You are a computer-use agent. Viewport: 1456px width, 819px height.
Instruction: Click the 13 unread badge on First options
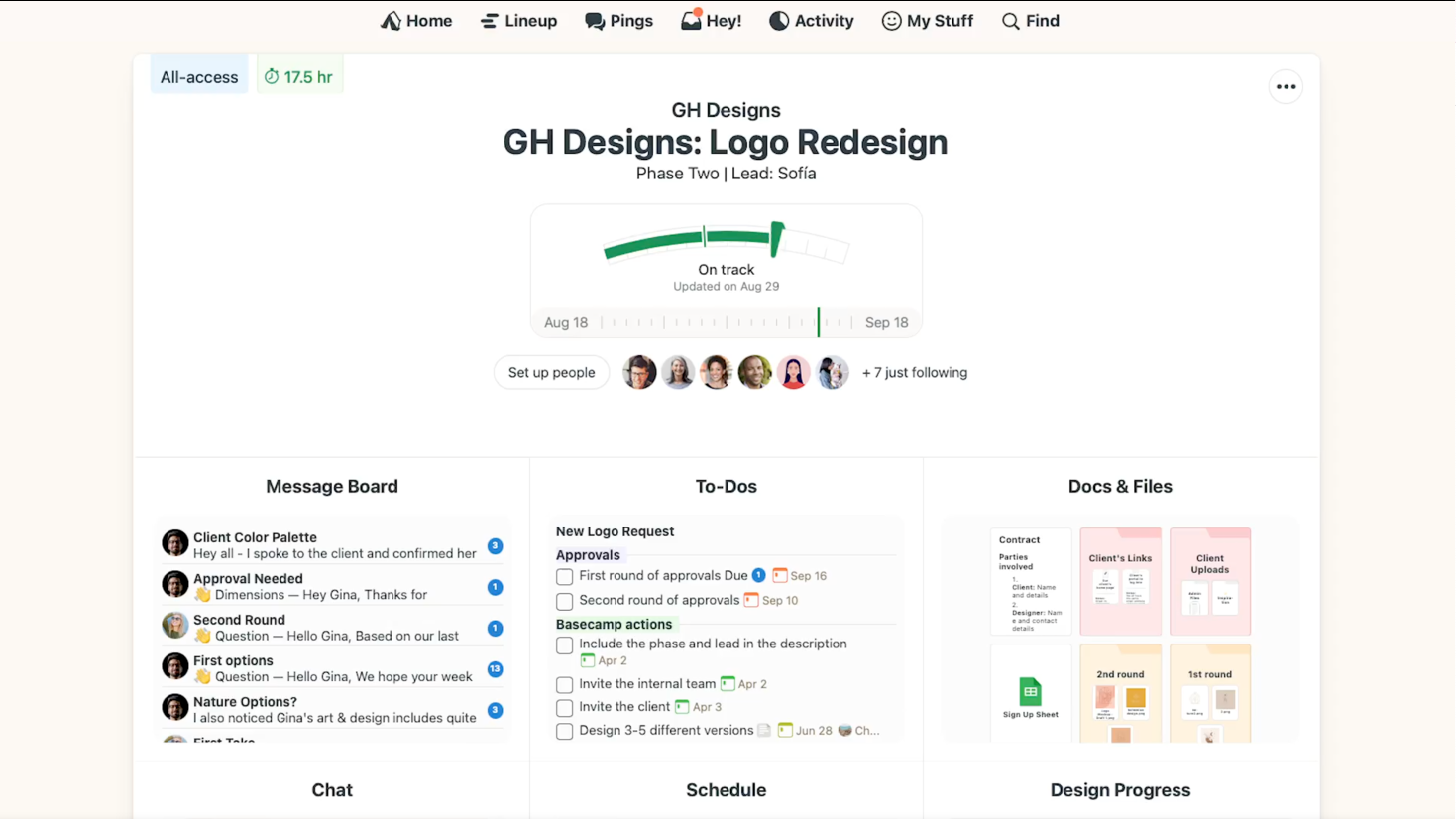(x=496, y=669)
